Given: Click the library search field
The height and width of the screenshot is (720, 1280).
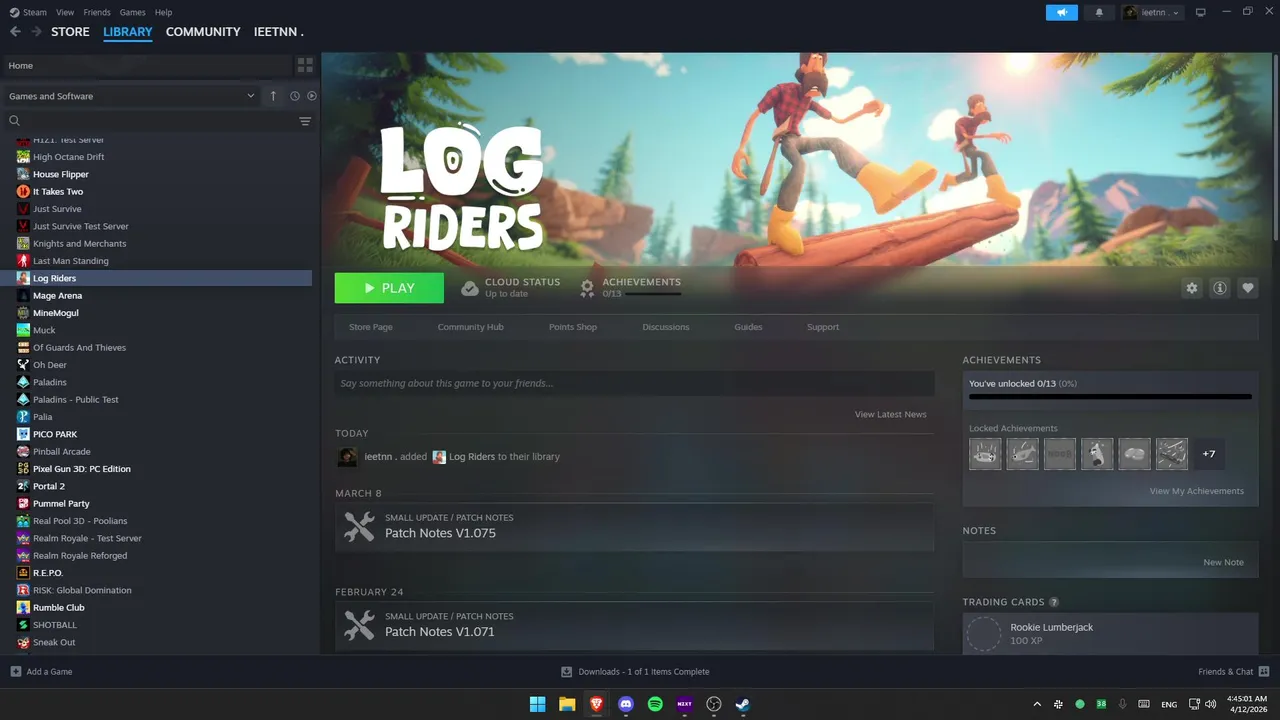Looking at the screenshot, I should [x=150, y=121].
